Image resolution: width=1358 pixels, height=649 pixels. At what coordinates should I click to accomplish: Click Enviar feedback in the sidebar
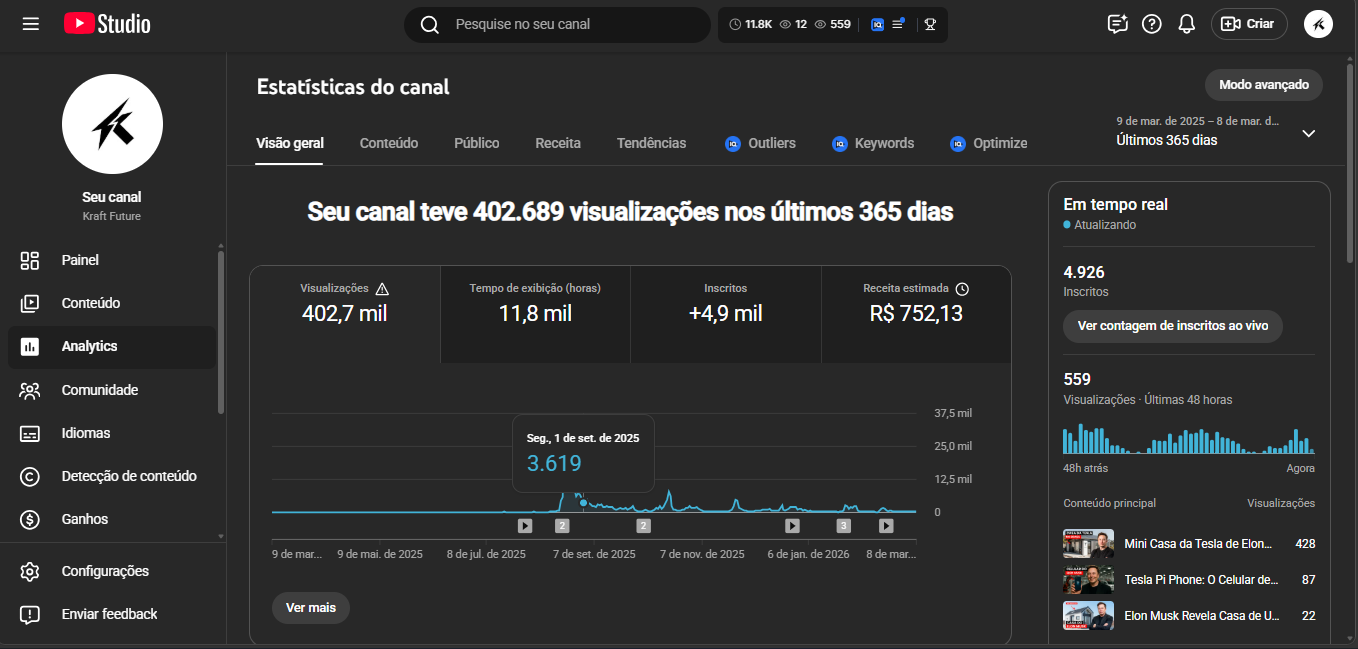coord(112,614)
